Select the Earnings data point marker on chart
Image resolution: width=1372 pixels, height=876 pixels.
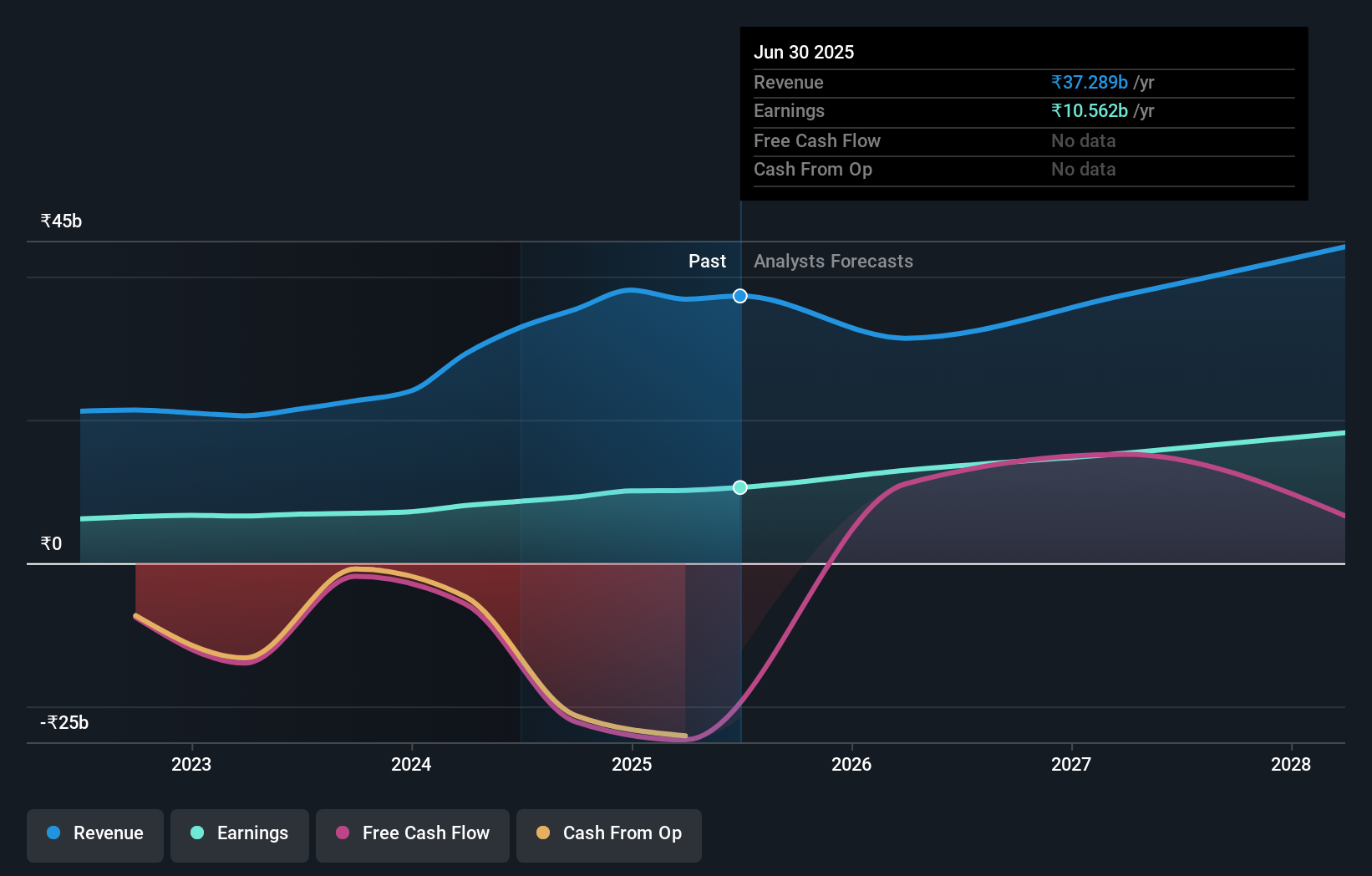click(740, 487)
